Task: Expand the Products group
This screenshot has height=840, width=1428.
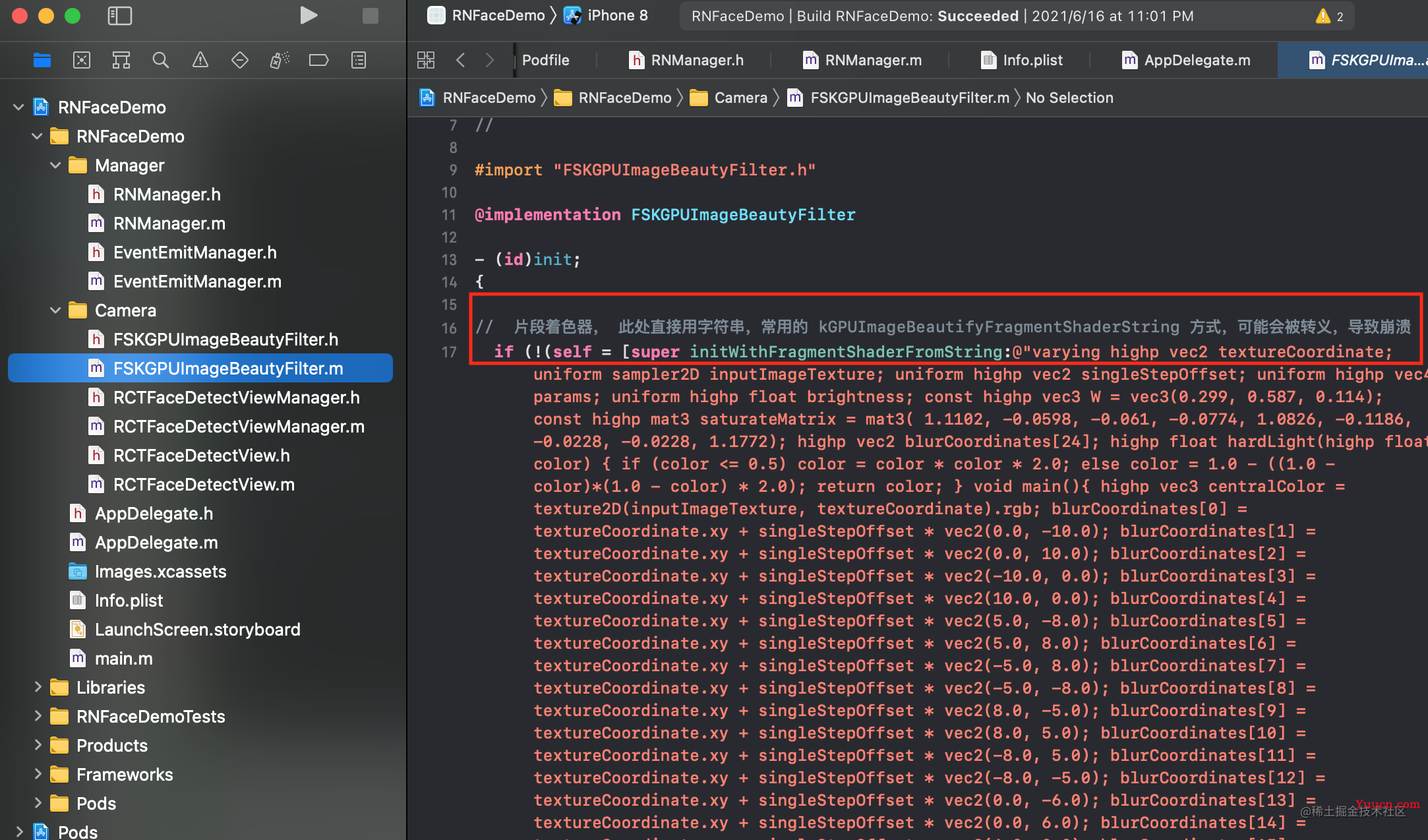Action: pos(38,745)
